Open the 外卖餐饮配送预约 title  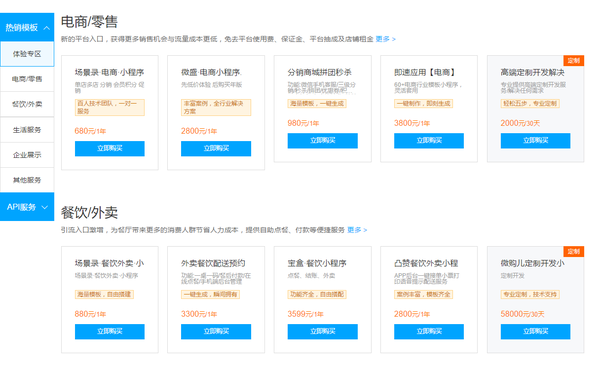click(x=213, y=263)
